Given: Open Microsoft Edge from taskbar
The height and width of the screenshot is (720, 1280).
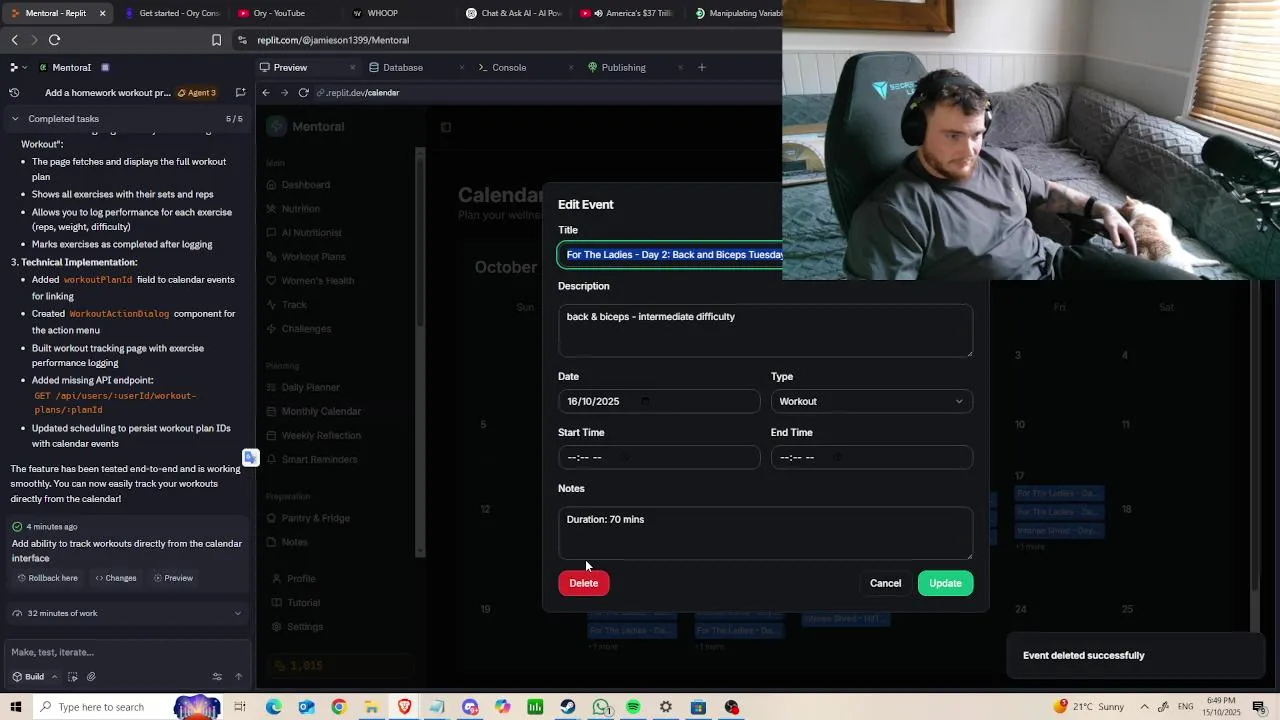Looking at the screenshot, I should tap(273, 707).
